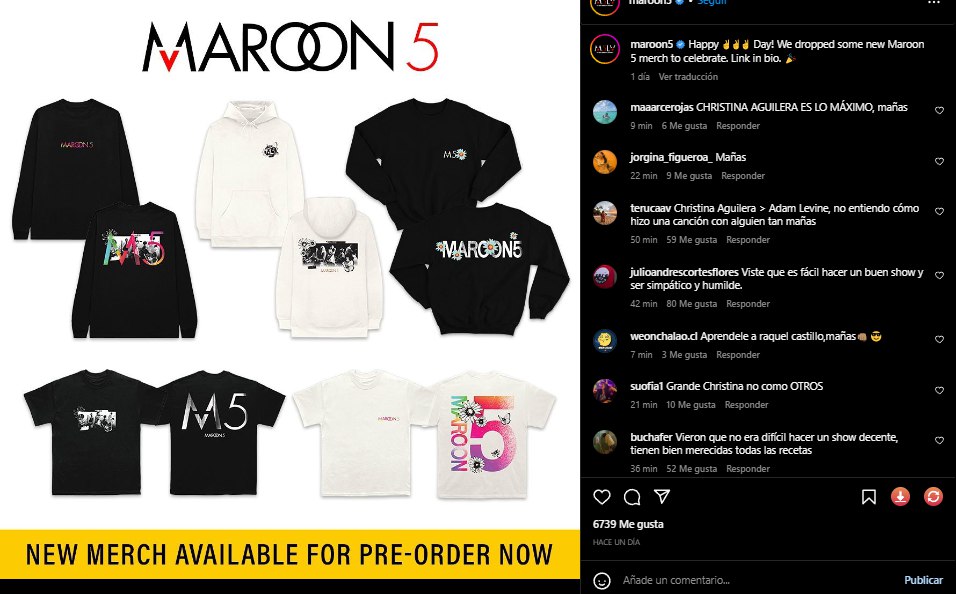Open comments via speech bubble icon
The width and height of the screenshot is (956, 594).
(632, 497)
